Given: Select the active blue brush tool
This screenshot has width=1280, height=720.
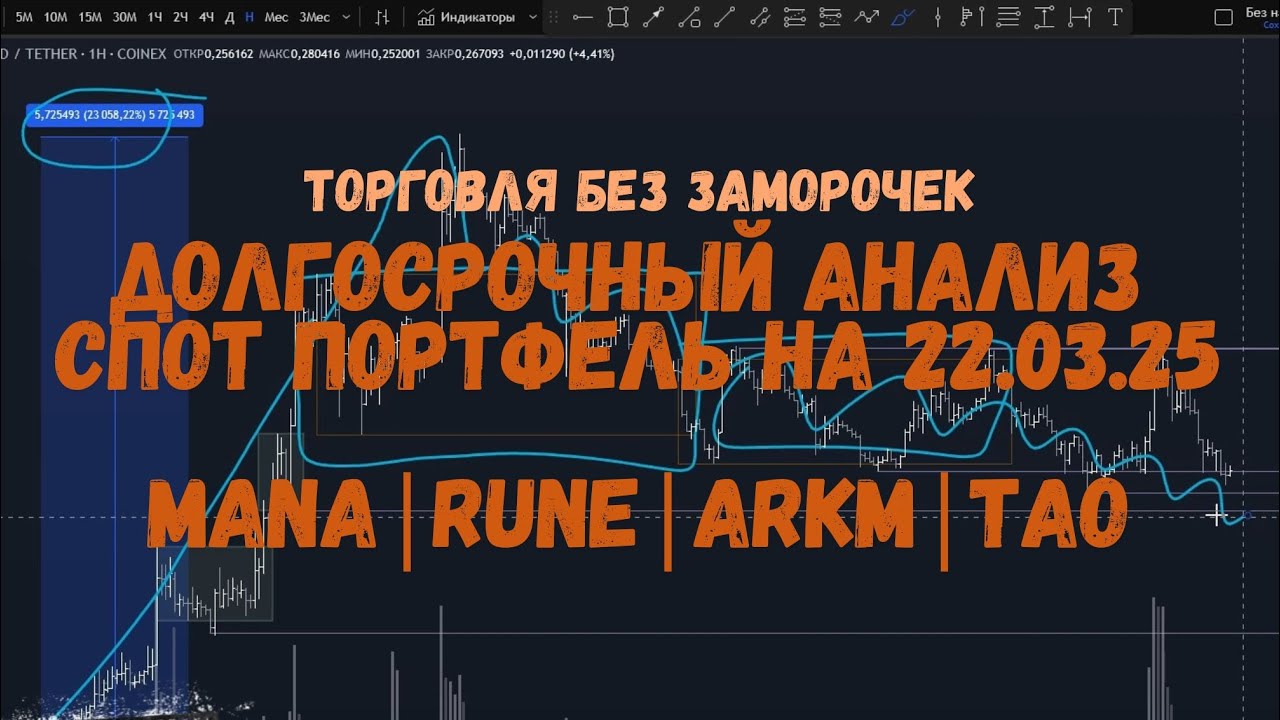Looking at the screenshot, I should (902, 17).
